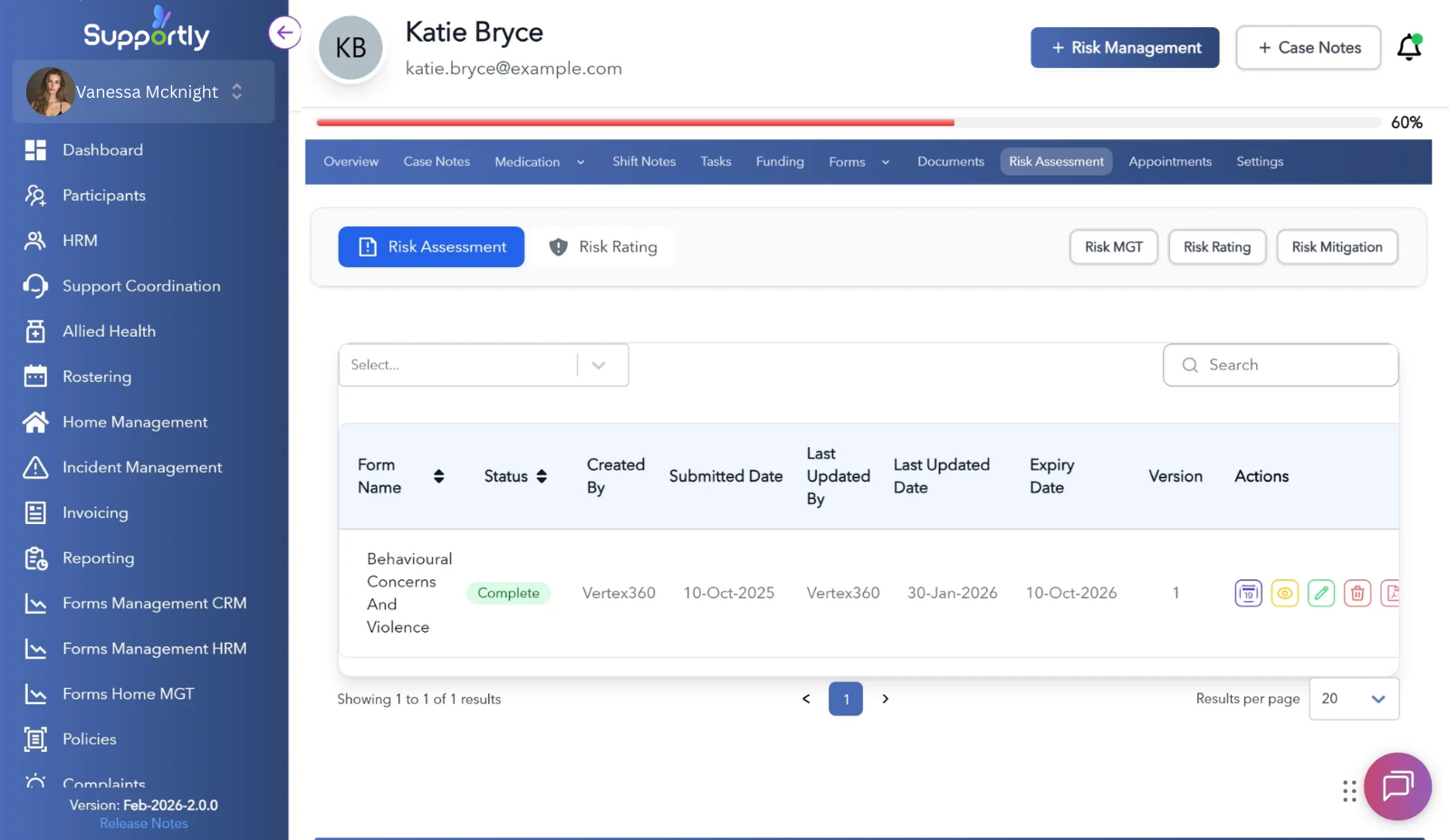
Task: Sort the table by Form Name
Action: (438, 476)
